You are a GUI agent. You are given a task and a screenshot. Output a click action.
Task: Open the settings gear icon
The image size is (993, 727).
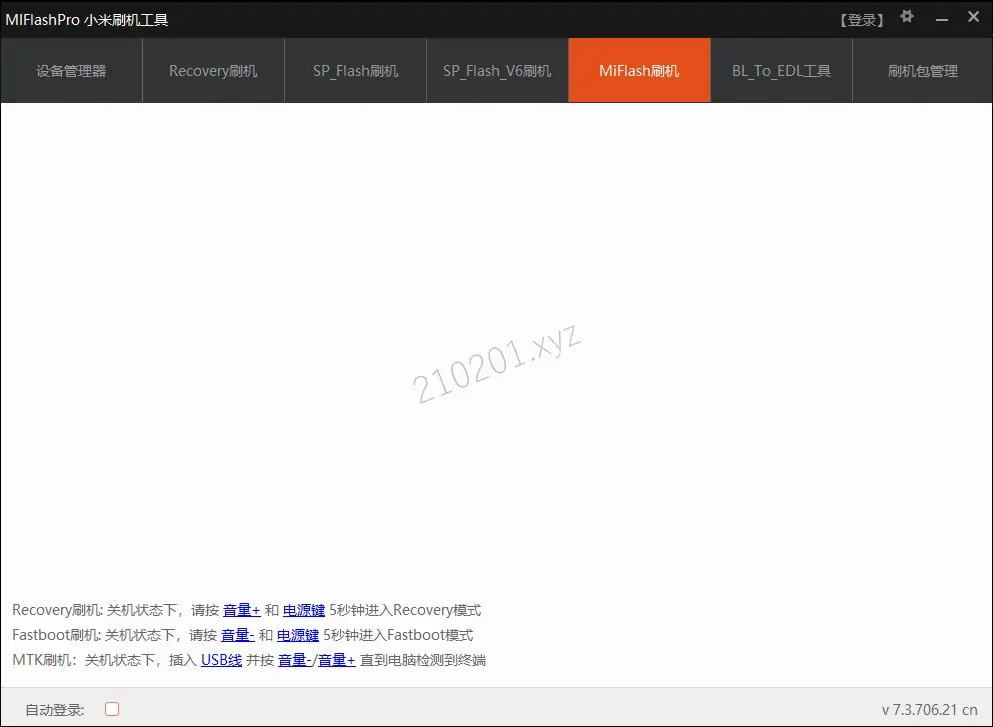[907, 16]
